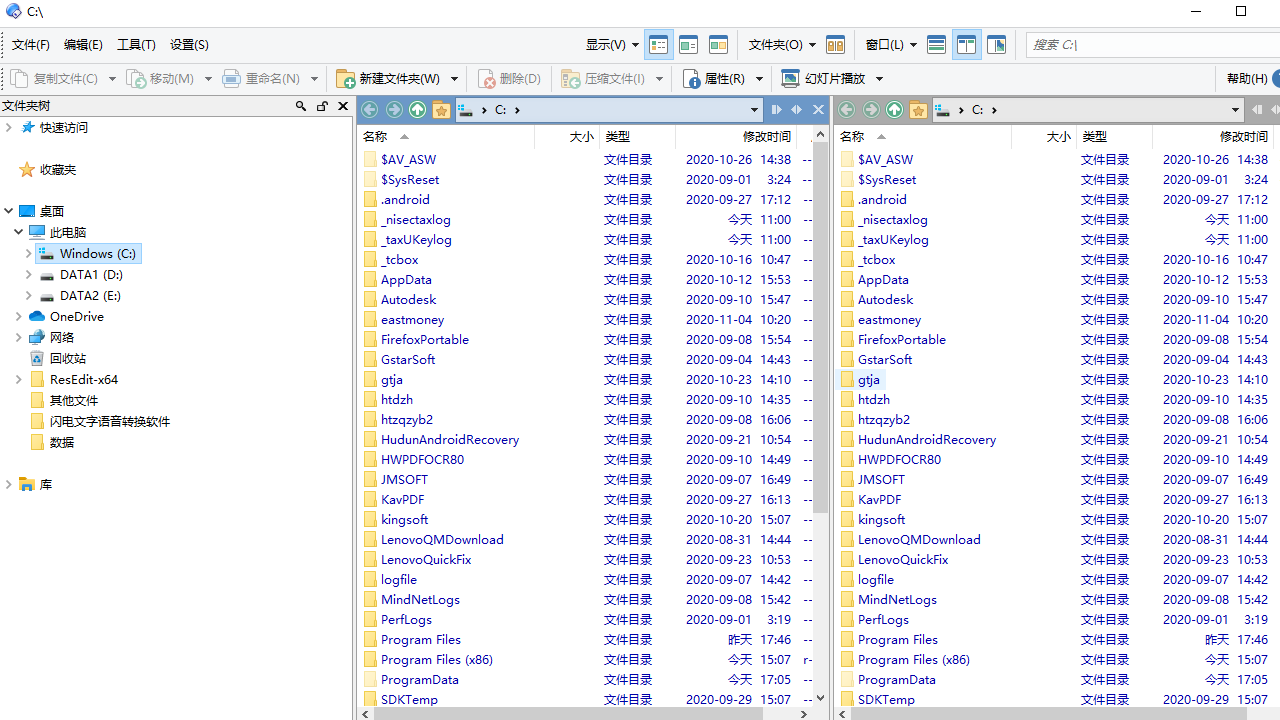Go up one level in right panel

click(895, 110)
